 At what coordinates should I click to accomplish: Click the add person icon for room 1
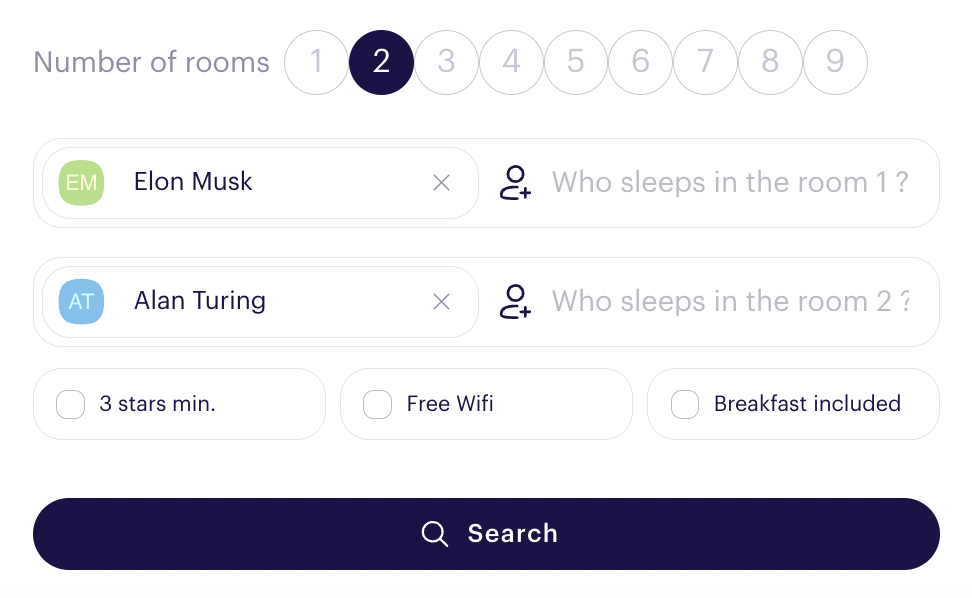(x=515, y=183)
